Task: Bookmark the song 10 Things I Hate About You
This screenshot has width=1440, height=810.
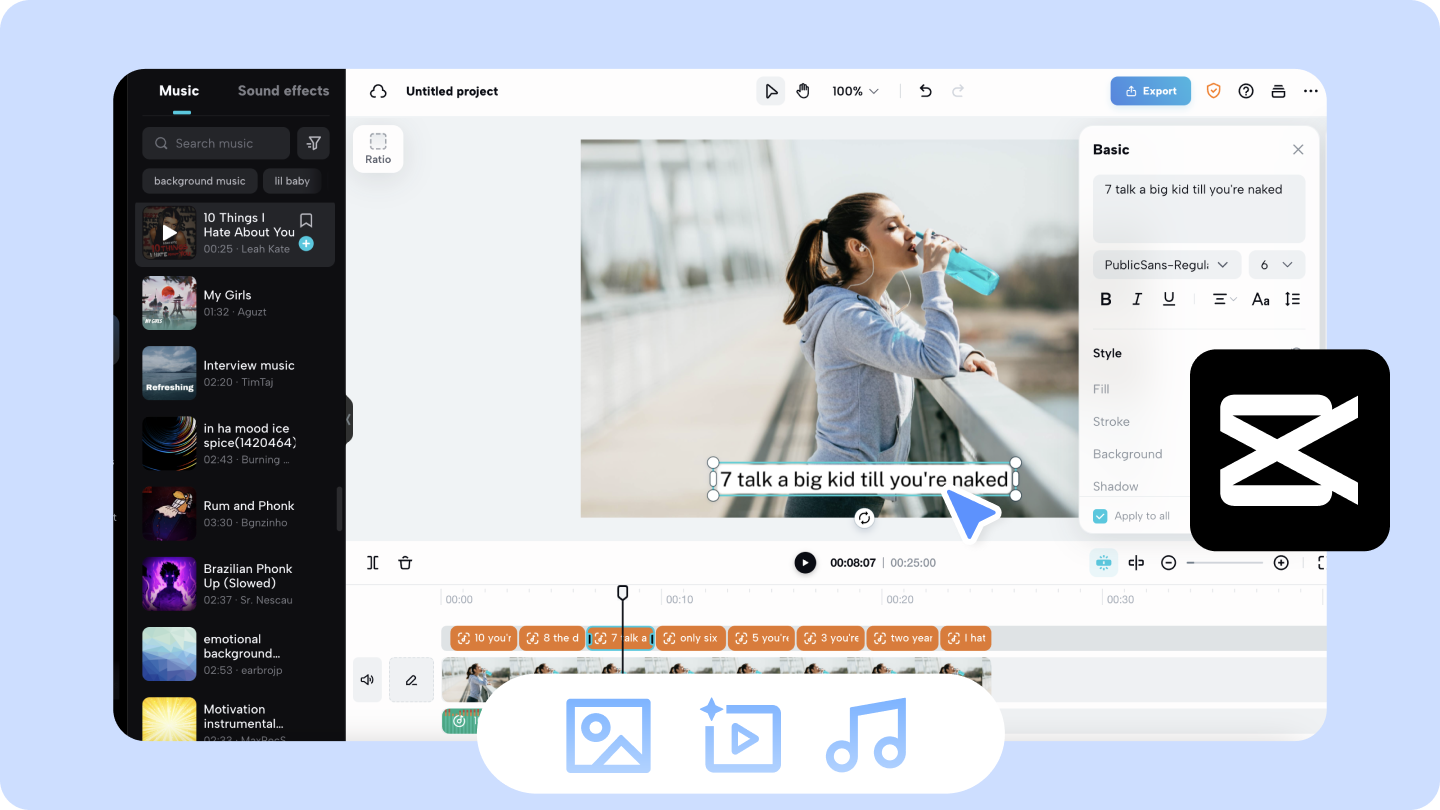Action: coord(306,220)
